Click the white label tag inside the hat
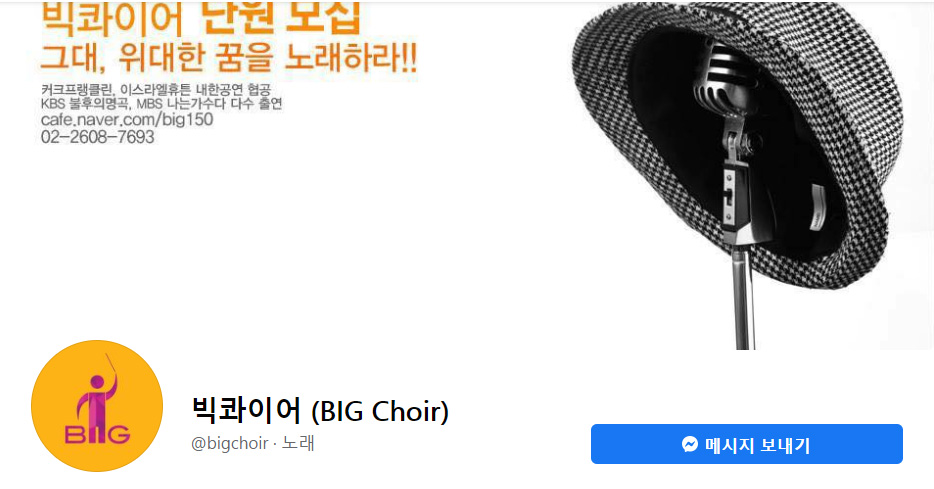This screenshot has height=489, width=934. click(x=817, y=207)
